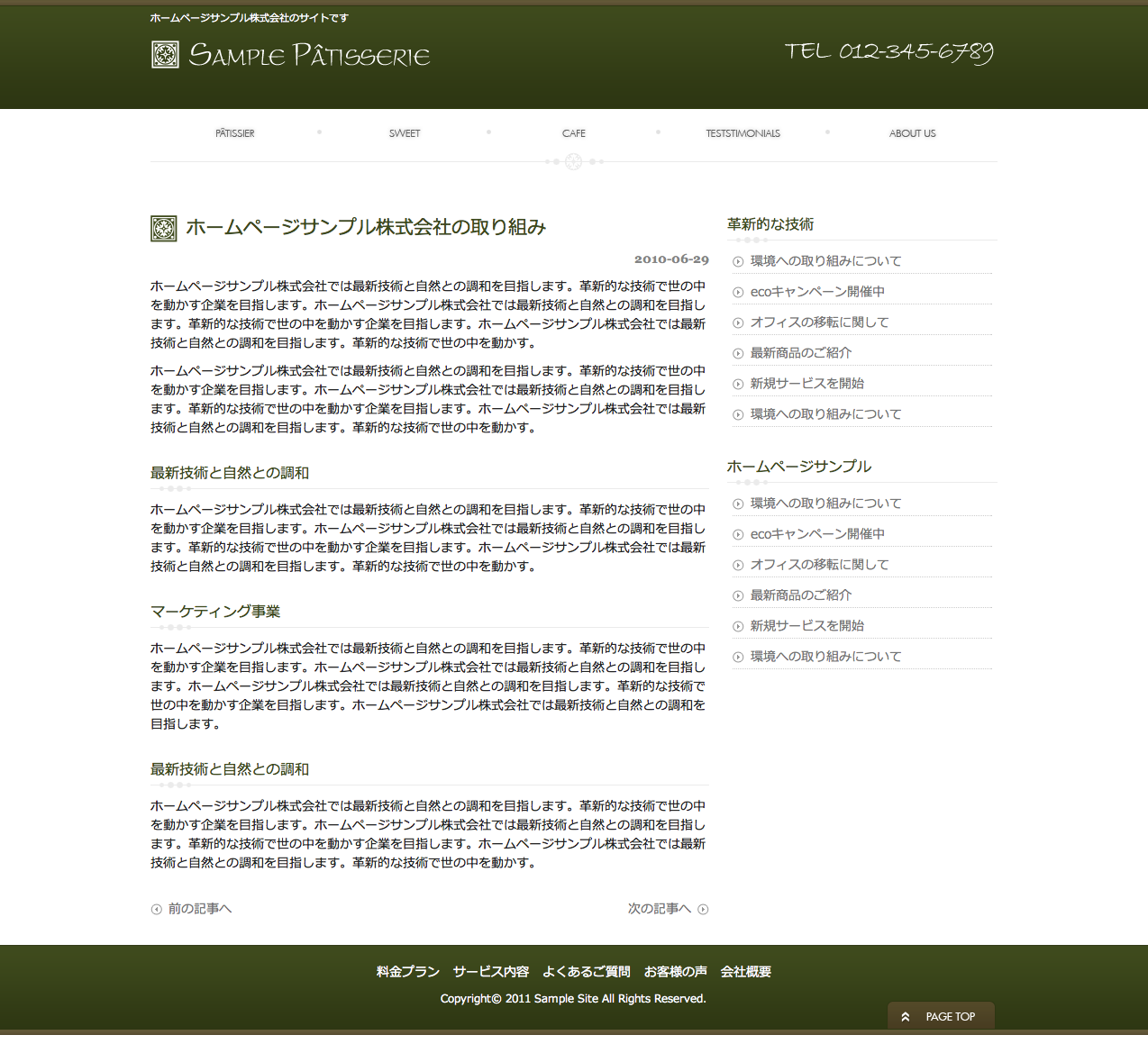Viewport: 1148px width, 1044px height.
Task: Go to the CAFE navigation page
Action: pos(573,133)
